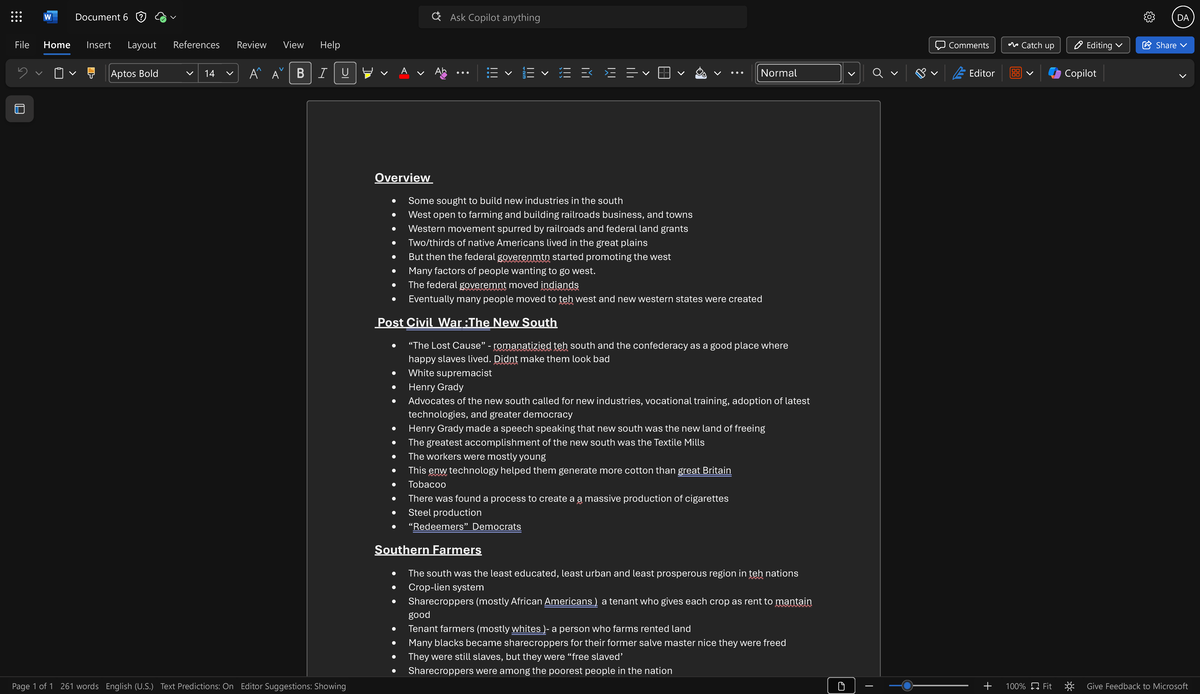The height and width of the screenshot is (694, 1200).
Task: Increase paragraph indent
Action: pos(610,73)
